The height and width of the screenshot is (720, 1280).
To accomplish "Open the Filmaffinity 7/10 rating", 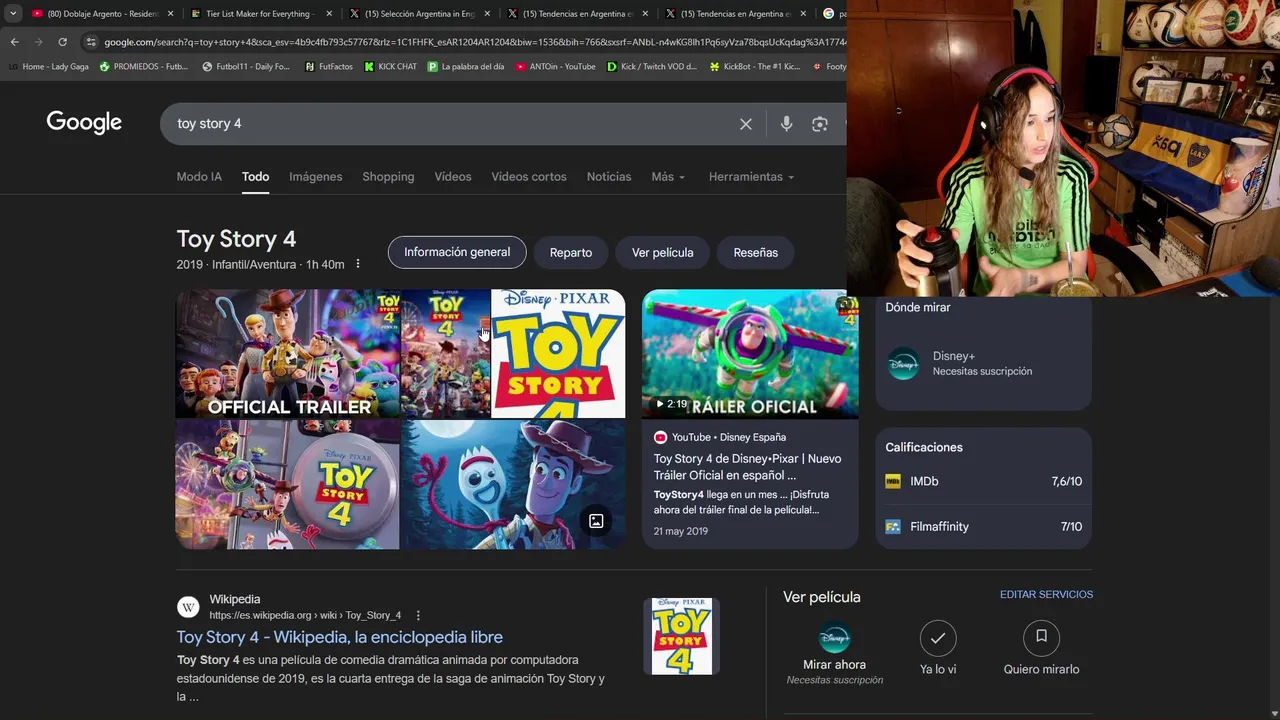I will 983,527.
